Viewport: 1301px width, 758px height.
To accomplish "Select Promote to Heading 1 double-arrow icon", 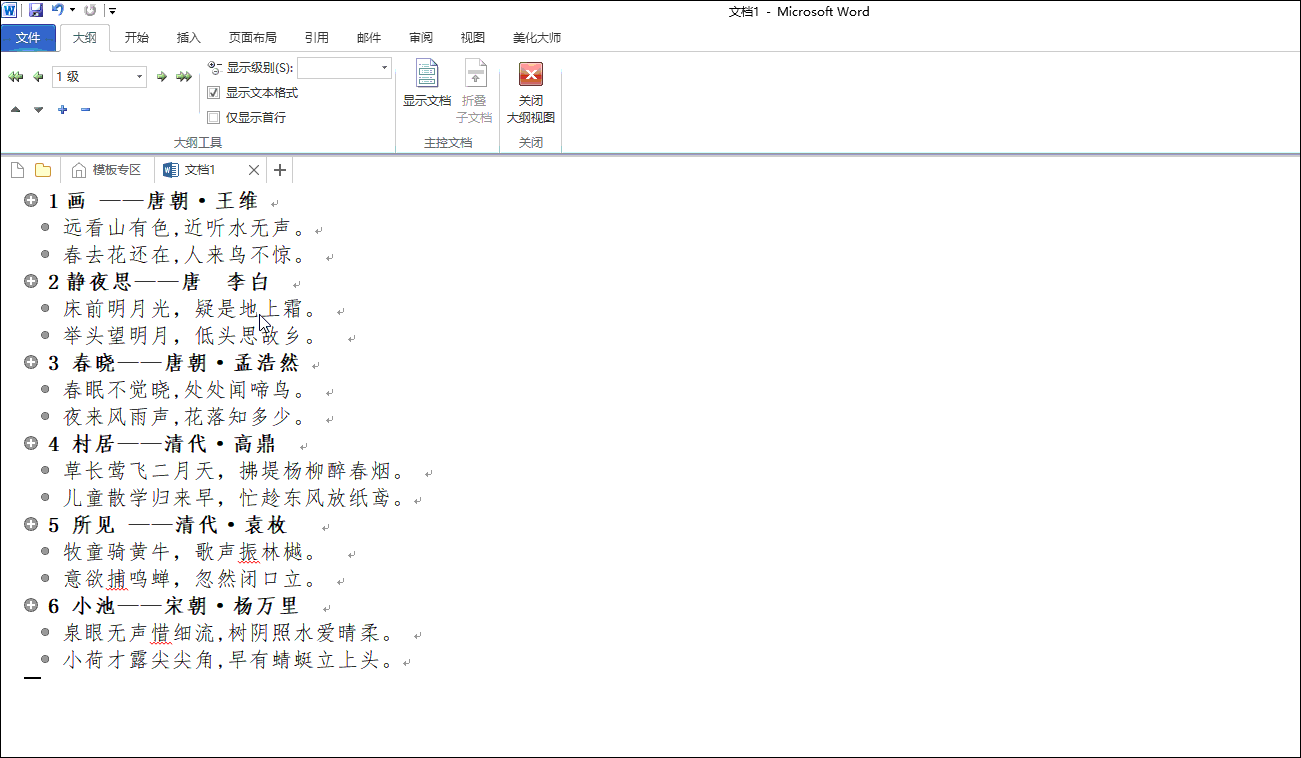I will [x=15, y=76].
